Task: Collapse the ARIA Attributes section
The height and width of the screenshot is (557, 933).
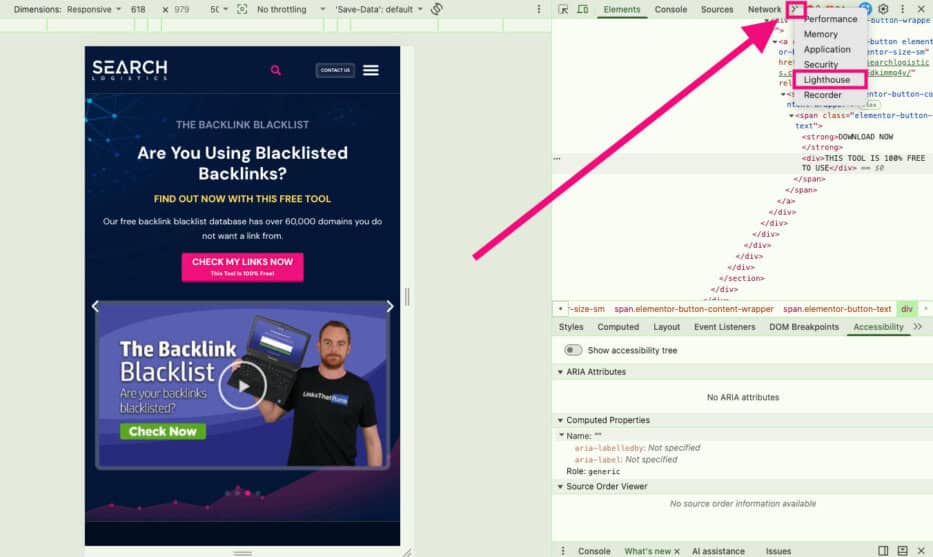Action: [x=560, y=372]
